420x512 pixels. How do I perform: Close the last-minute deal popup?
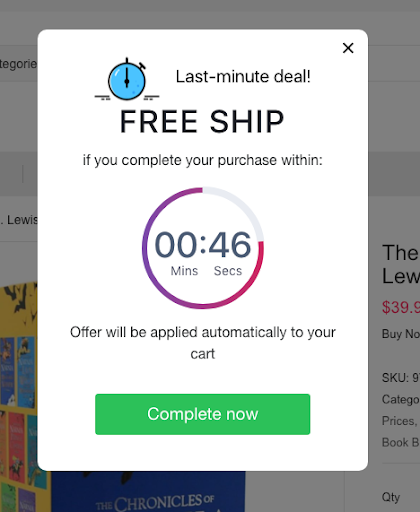pyautogui.click(x=348, y=48)
